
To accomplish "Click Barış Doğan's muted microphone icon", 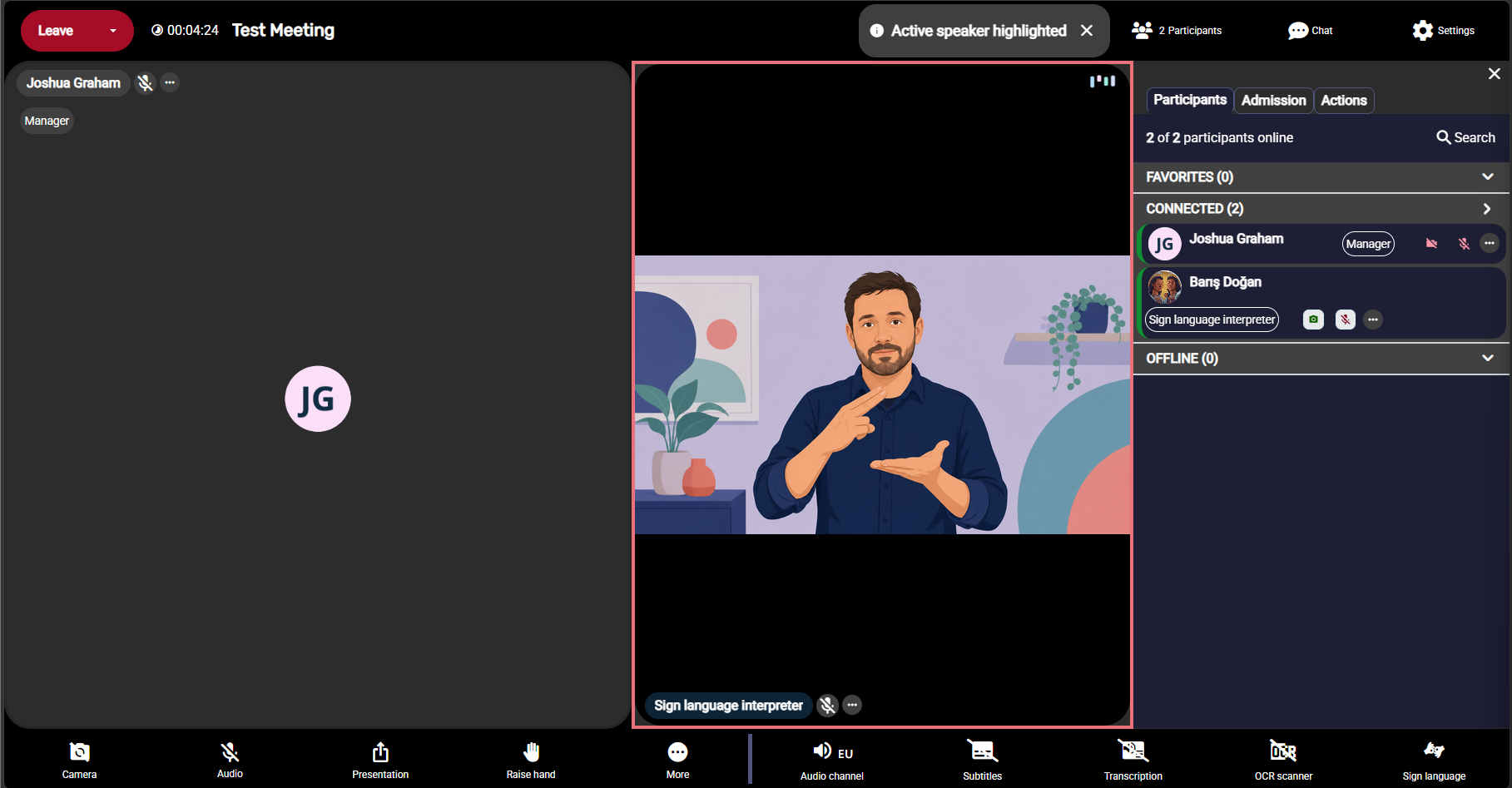I will point(1346,320).
